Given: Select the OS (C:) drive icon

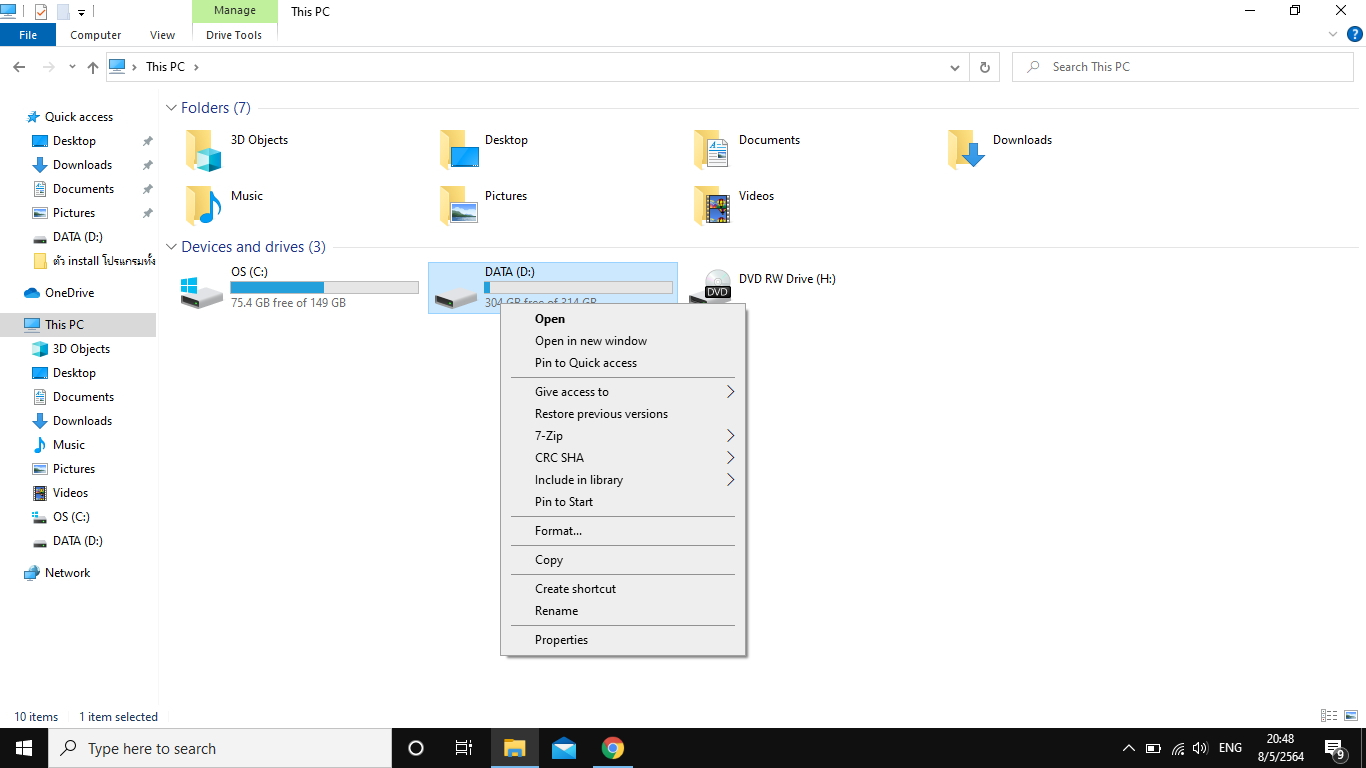Looking at the screenshot, I should point(202,291).
